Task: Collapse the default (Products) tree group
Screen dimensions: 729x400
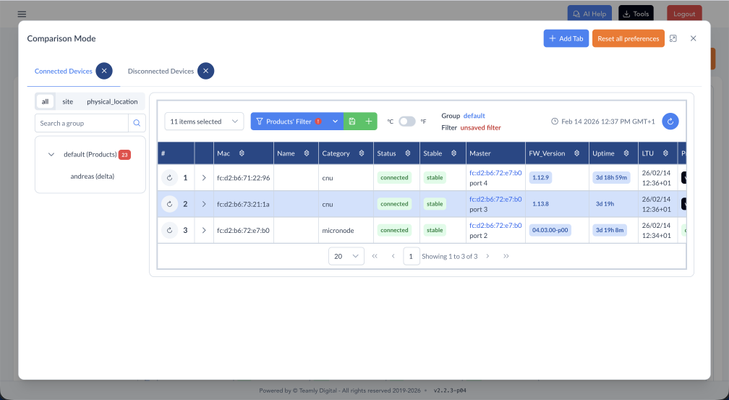Action: pos(51,155)
